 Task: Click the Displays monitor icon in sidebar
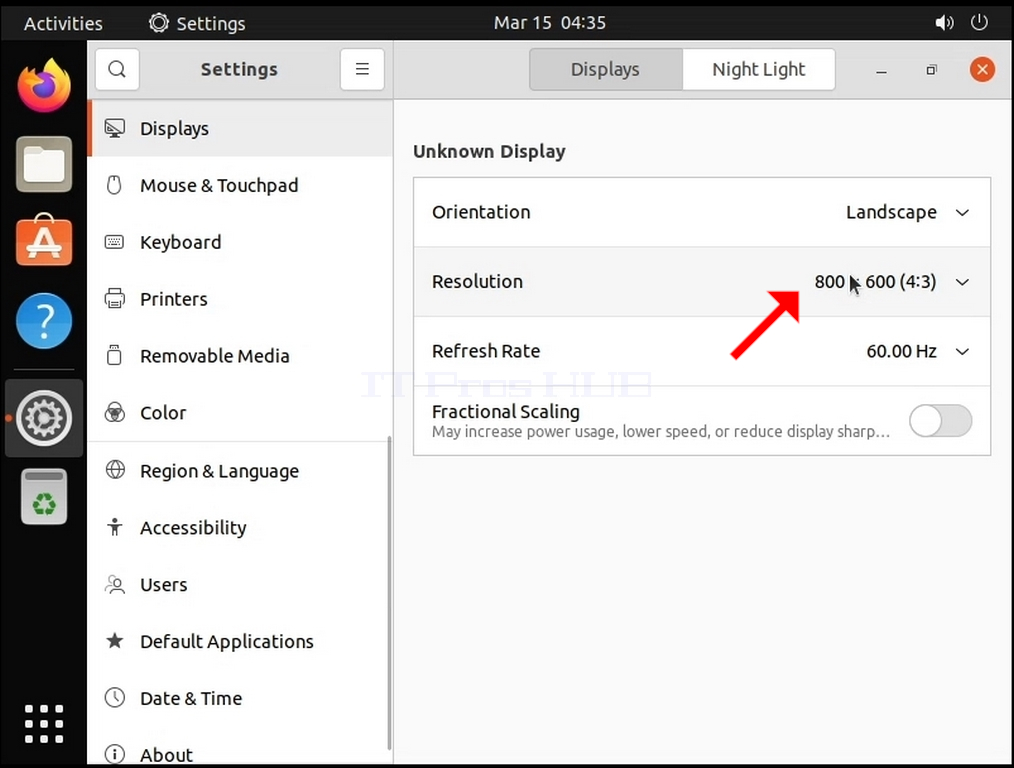point(114,129)
